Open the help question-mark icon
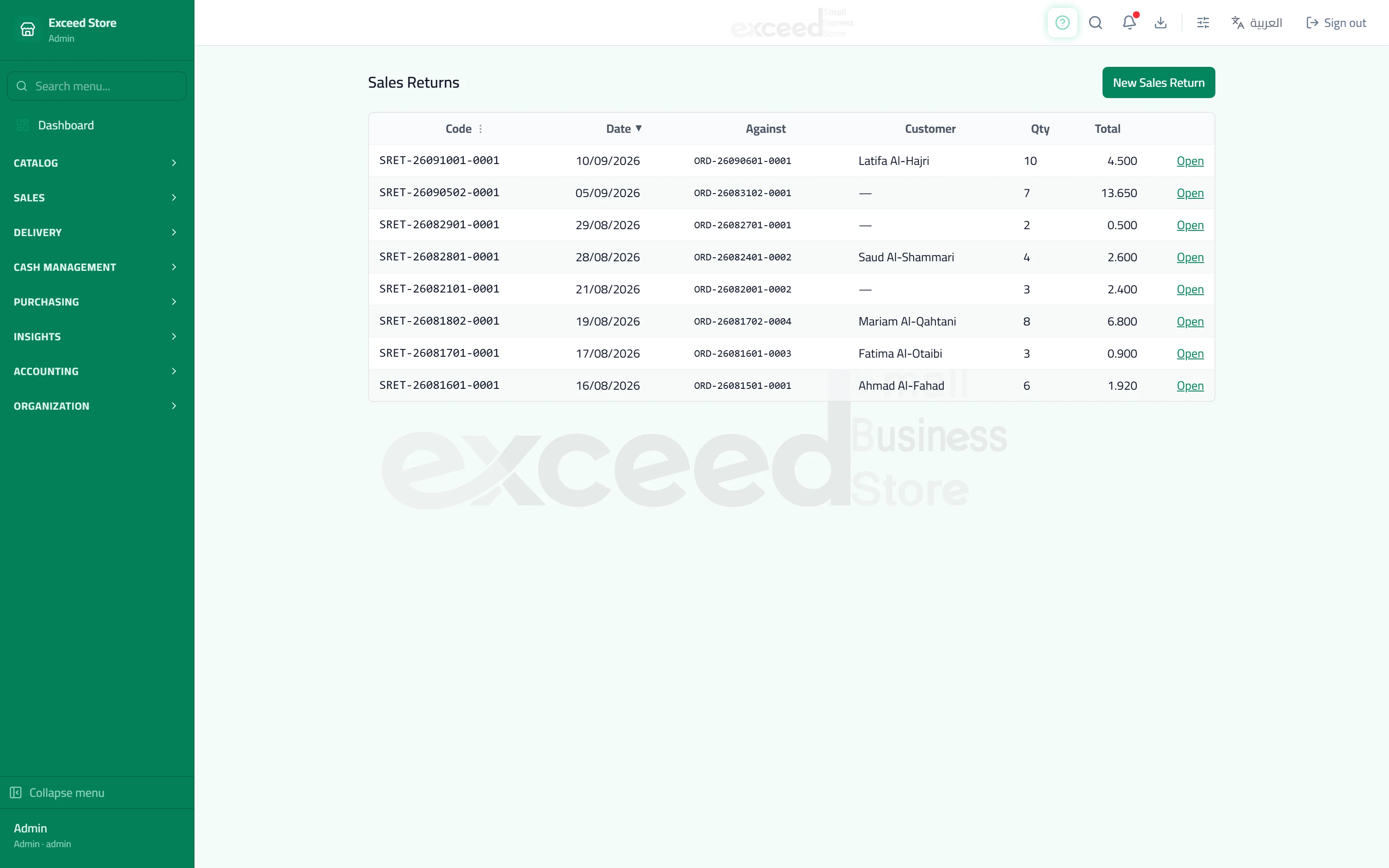The height and width of the screenshot is (868, 1389). (1062, 23)
